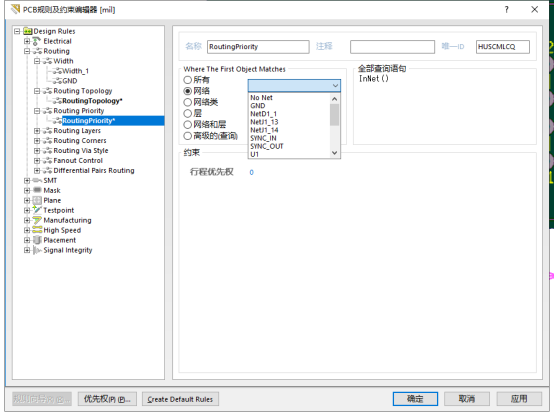Click the Width rule icon
Image resolution: width=554 pixels, height=417 pixels.
click(x=47, y=61)
